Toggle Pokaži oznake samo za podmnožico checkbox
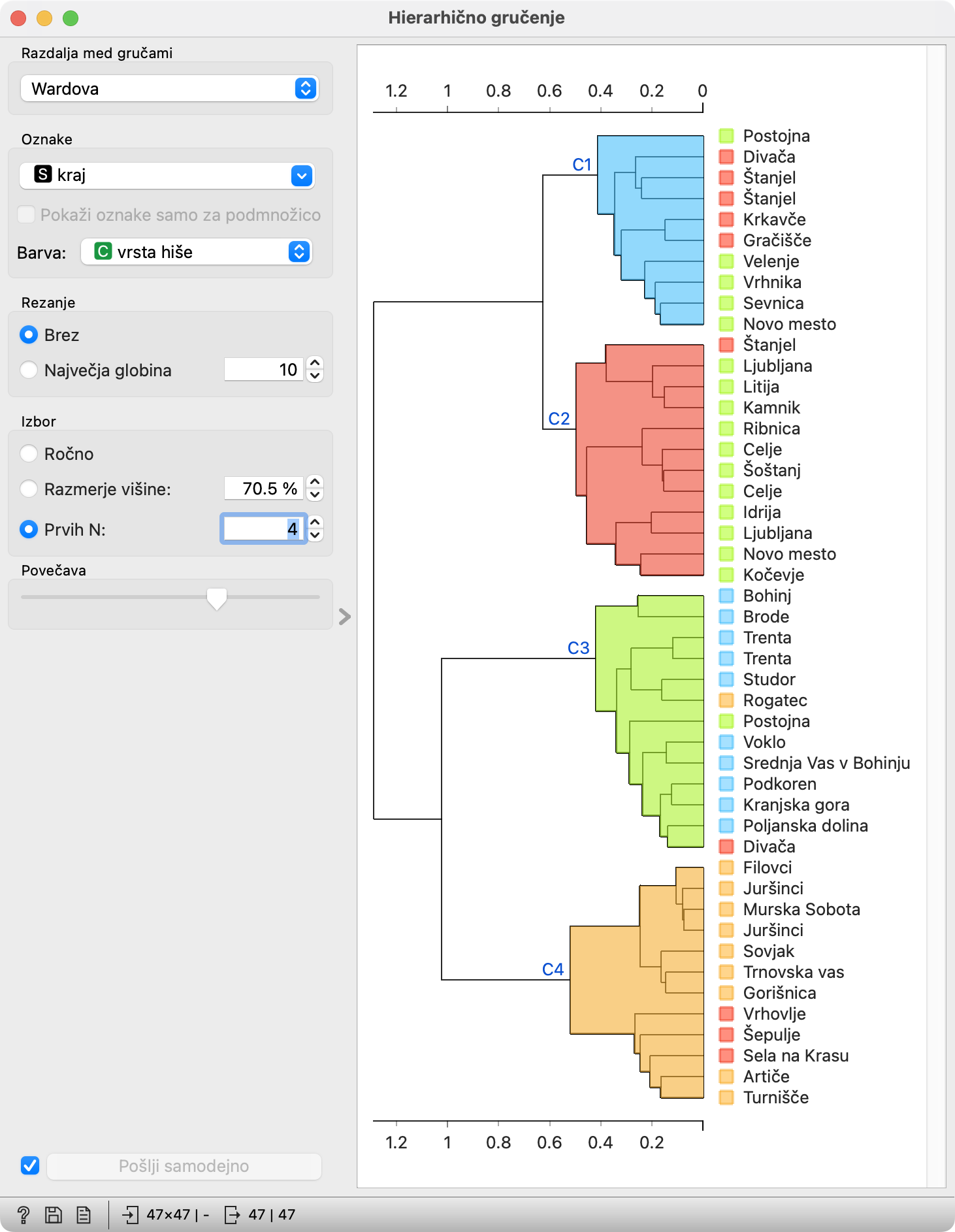 26,214
